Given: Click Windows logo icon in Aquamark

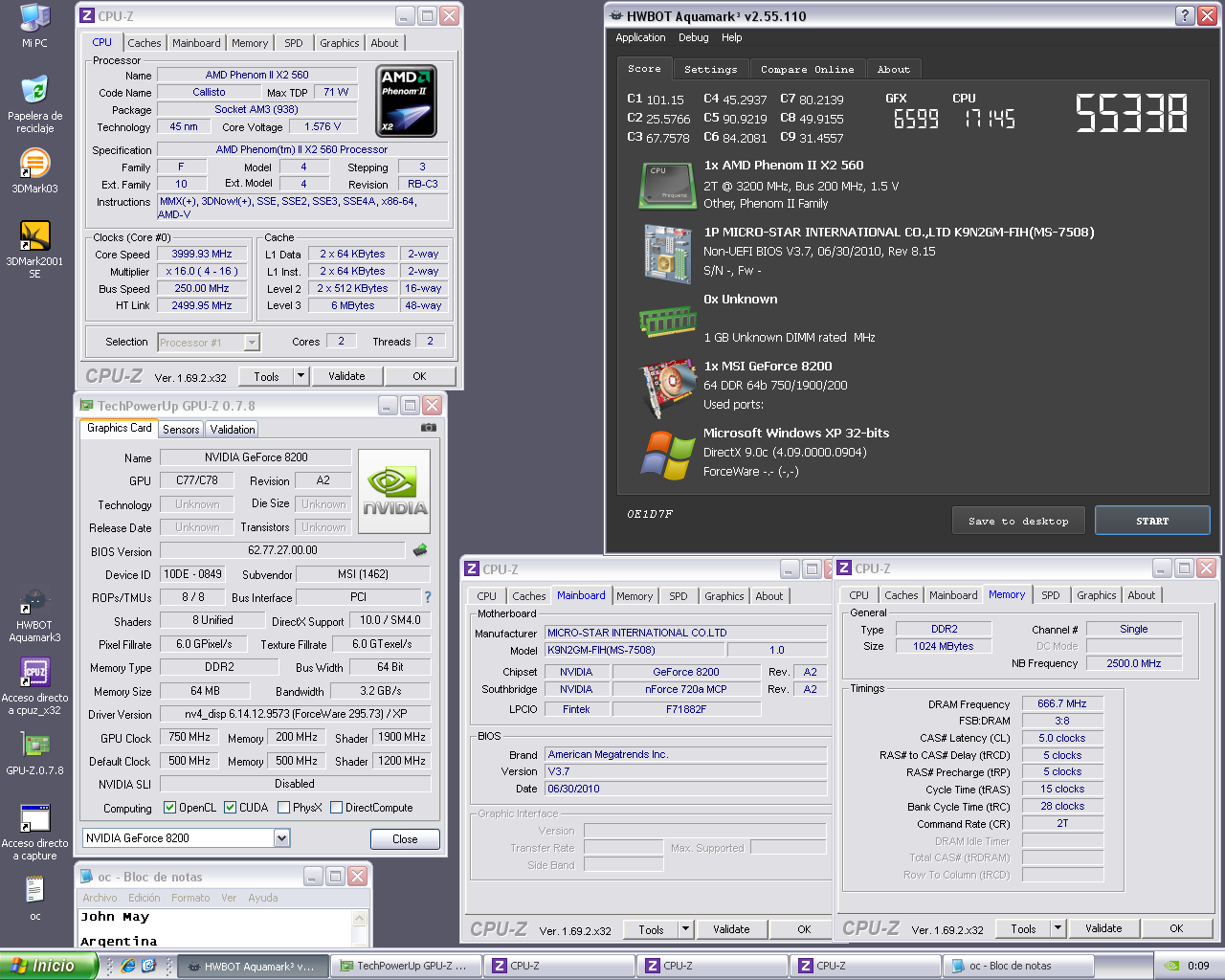Looking at the screenshot, I should point(667,455).
